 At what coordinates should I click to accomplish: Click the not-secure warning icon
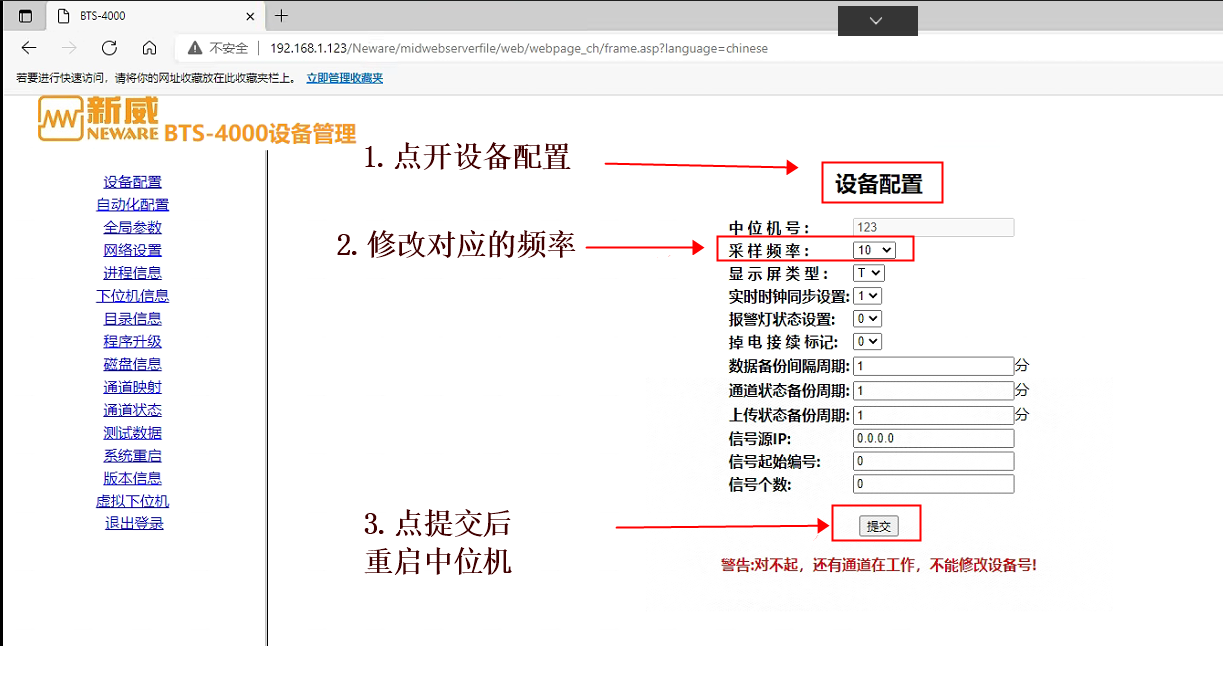(194, 48)
